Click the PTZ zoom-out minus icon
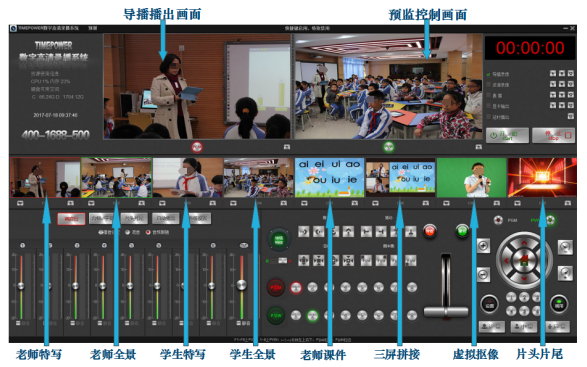 tap(483, 275)
